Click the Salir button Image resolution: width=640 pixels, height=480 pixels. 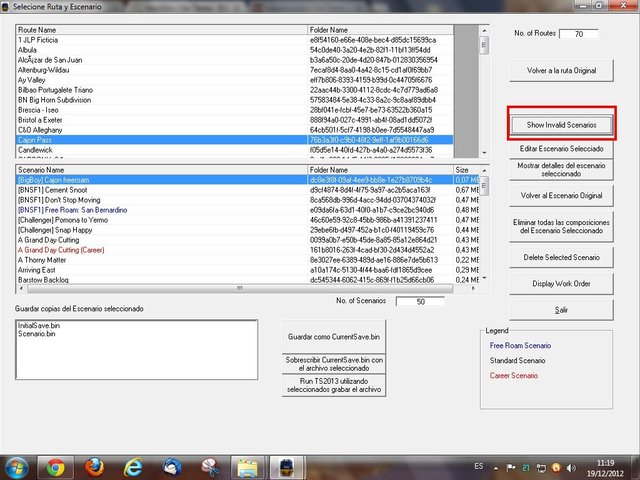561,311
